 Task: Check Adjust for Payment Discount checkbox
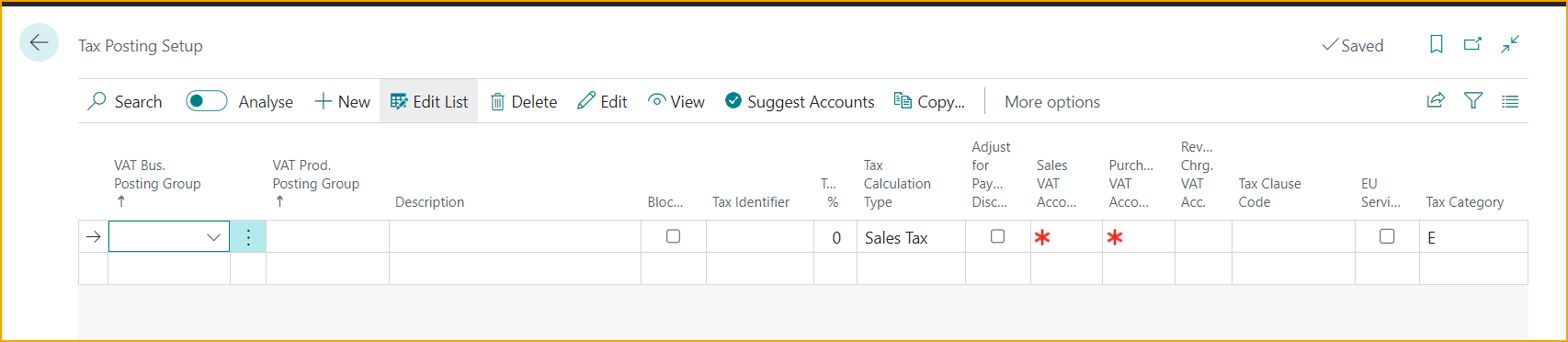click(997, 236)
